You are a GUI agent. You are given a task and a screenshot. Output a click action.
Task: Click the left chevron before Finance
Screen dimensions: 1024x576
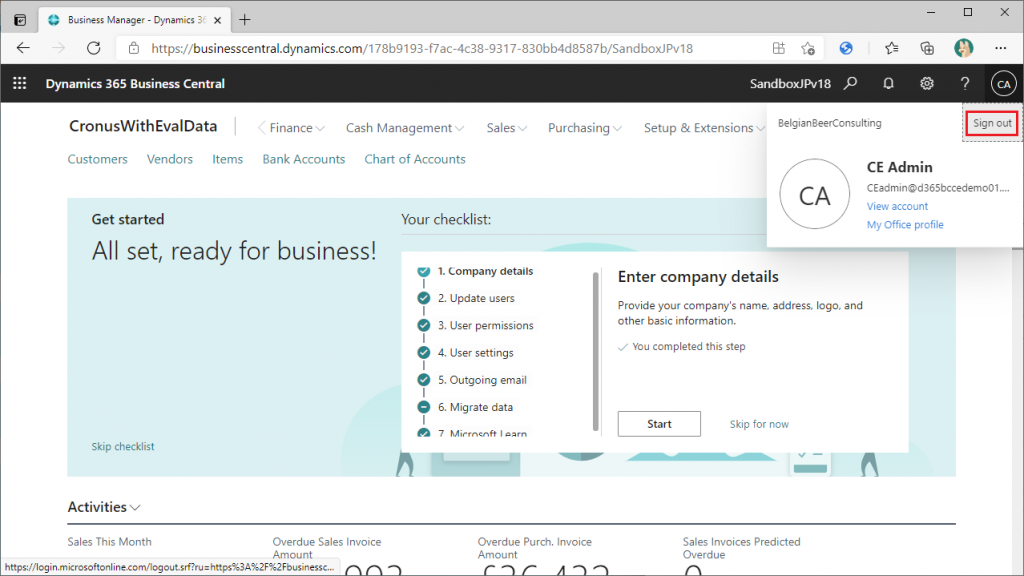pyautogui.click(x=261, y=128)
